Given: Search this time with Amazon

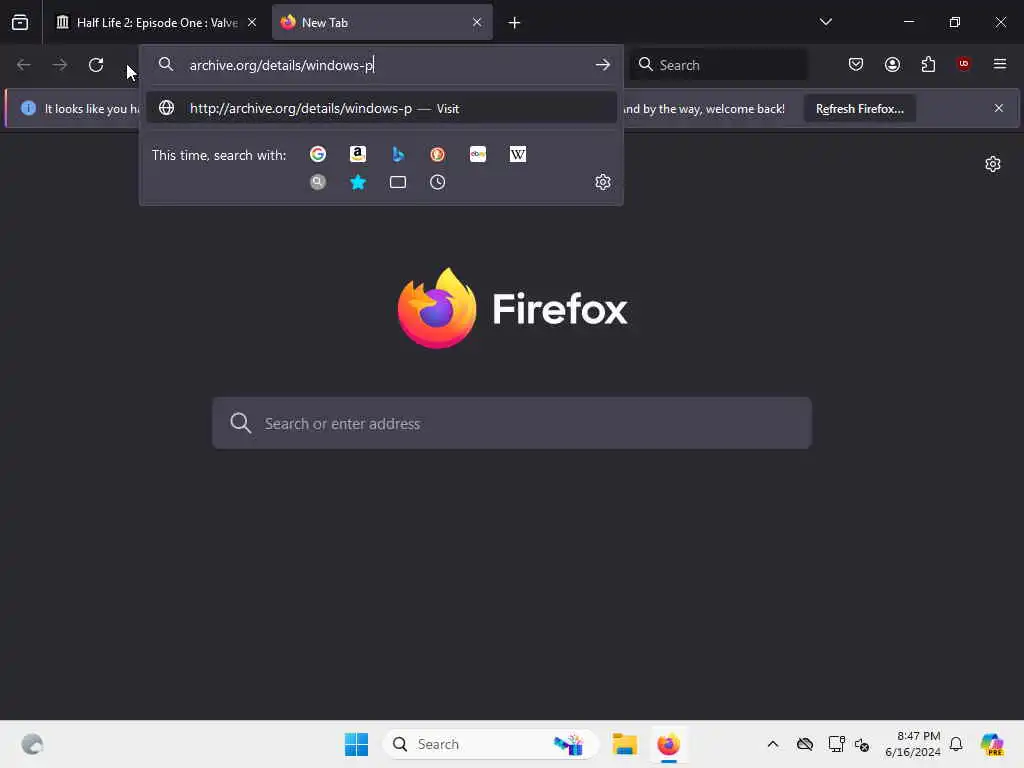Looking at the screenshot, I should (x=358, y=154).
